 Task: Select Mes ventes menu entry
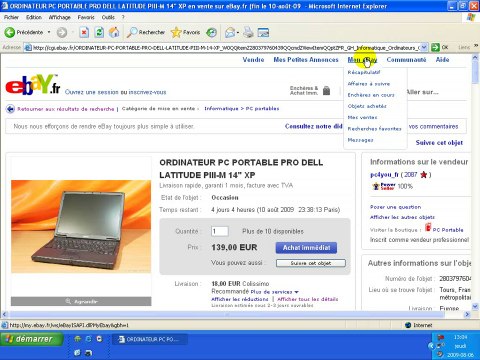(x=362, y=117)
